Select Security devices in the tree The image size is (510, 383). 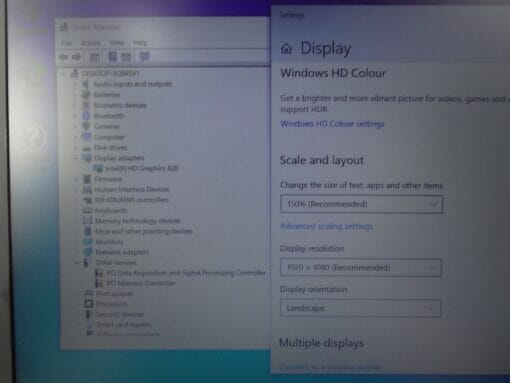pos(119,314)
